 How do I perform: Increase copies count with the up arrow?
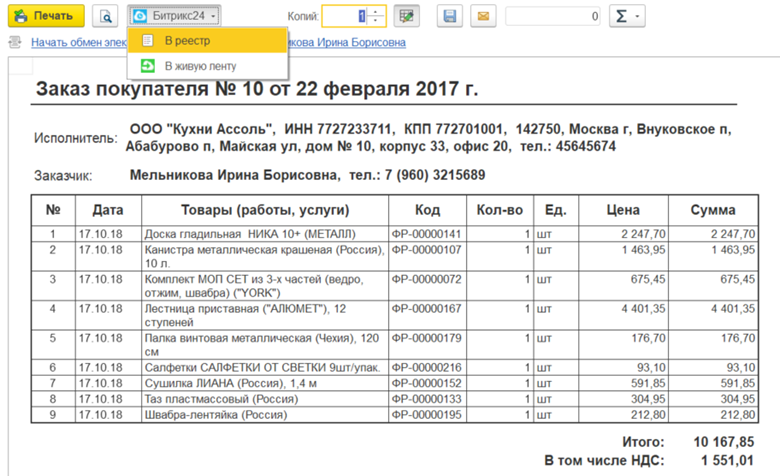click(x=376, y=12)
